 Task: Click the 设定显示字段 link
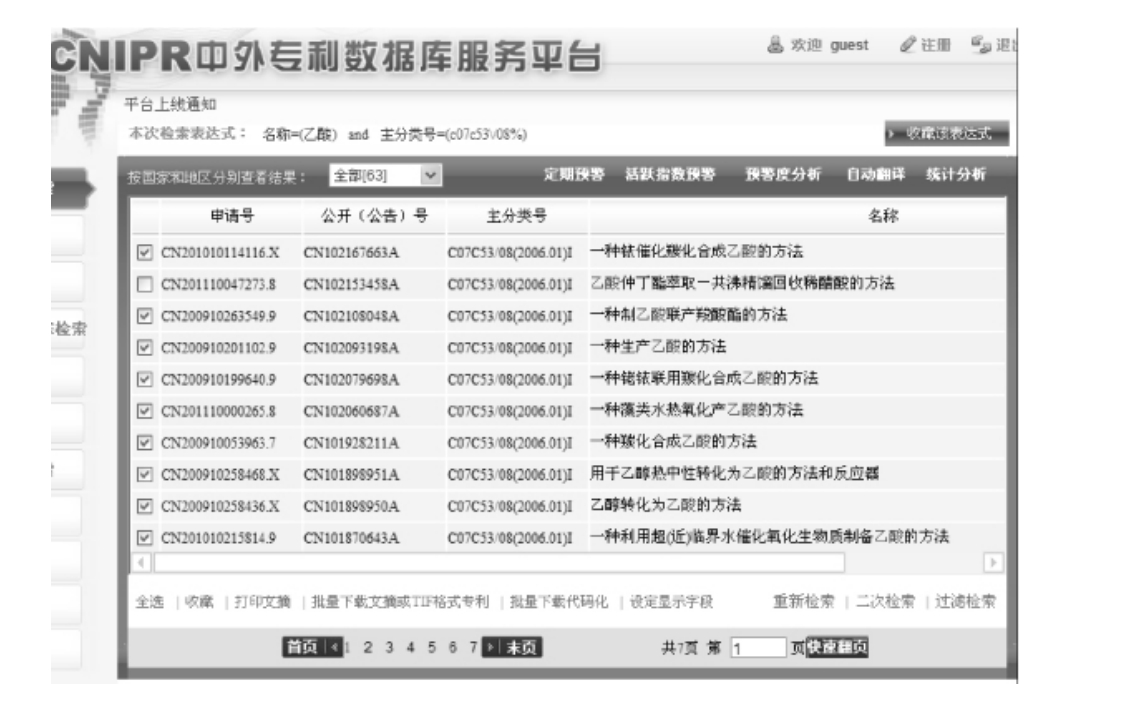671,602
